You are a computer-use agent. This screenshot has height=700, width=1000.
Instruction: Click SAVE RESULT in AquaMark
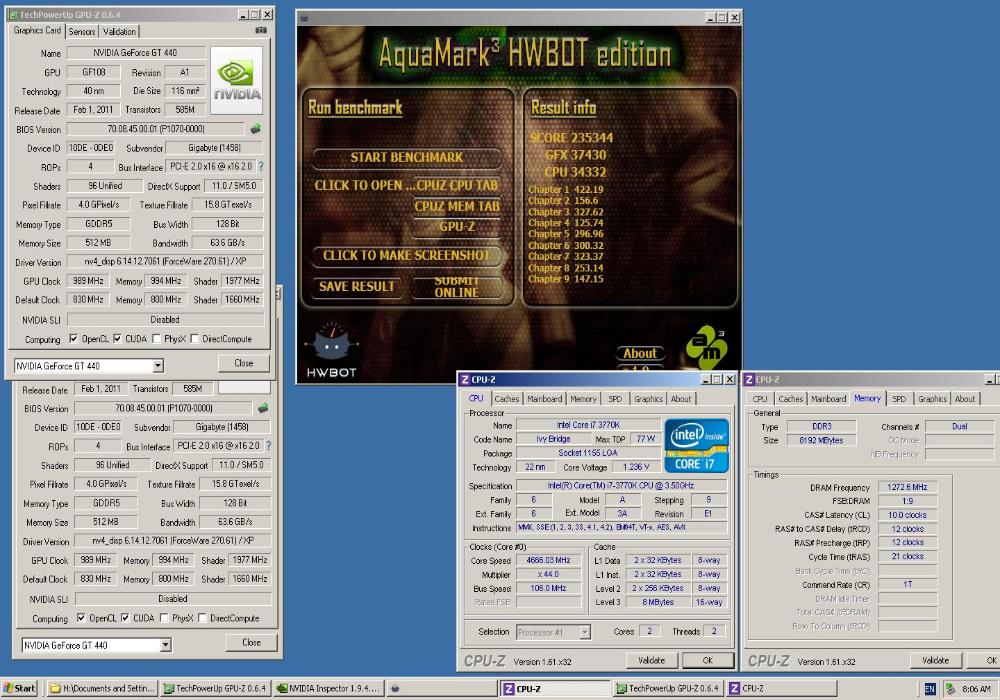[x=357, y=286]
